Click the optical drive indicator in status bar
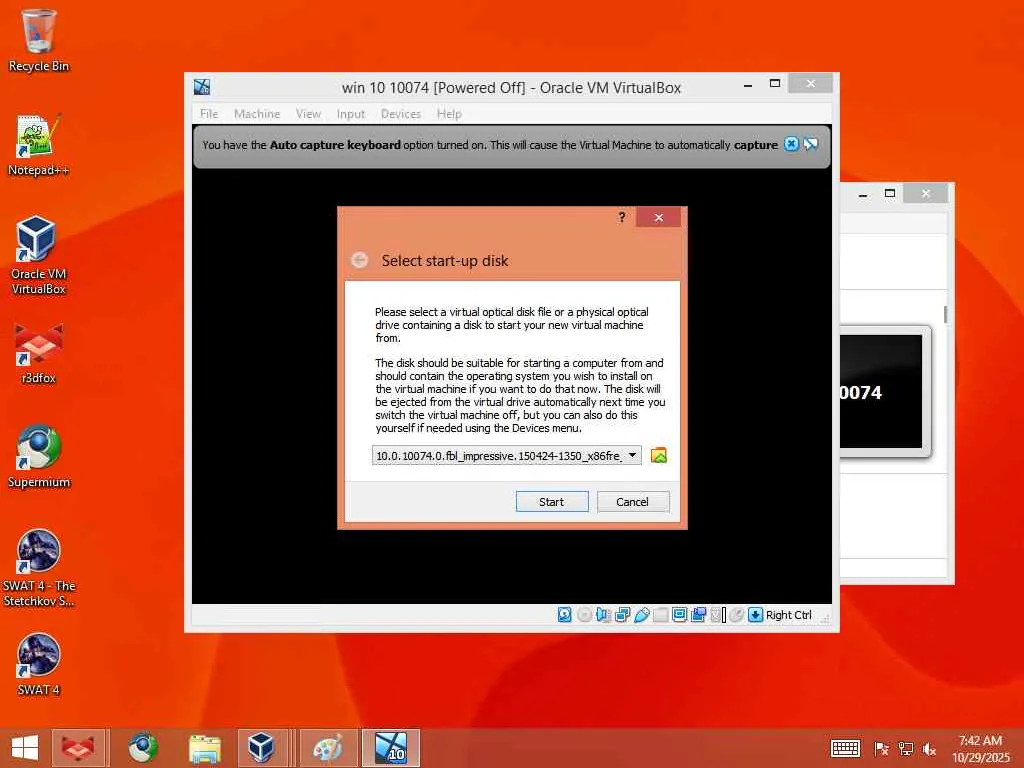This screenshot has width=1024, height=768. 584,615
